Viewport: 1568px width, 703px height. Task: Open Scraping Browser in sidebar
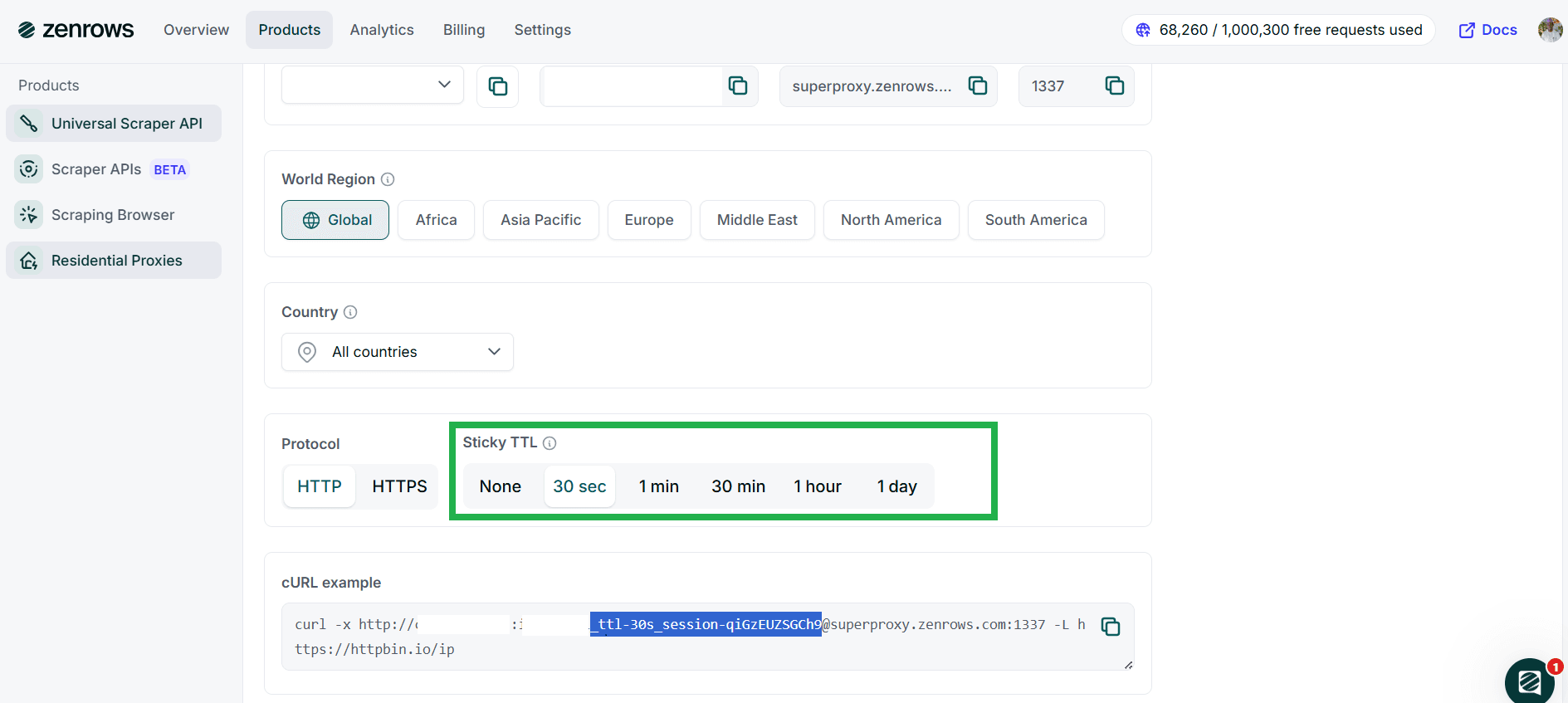pos(114,215)
